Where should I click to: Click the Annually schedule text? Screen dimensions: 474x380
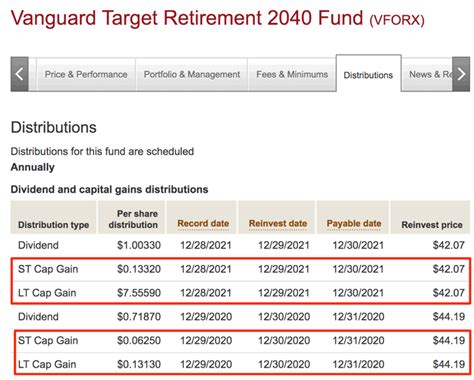pyautogui.click(x=33, y=167)
